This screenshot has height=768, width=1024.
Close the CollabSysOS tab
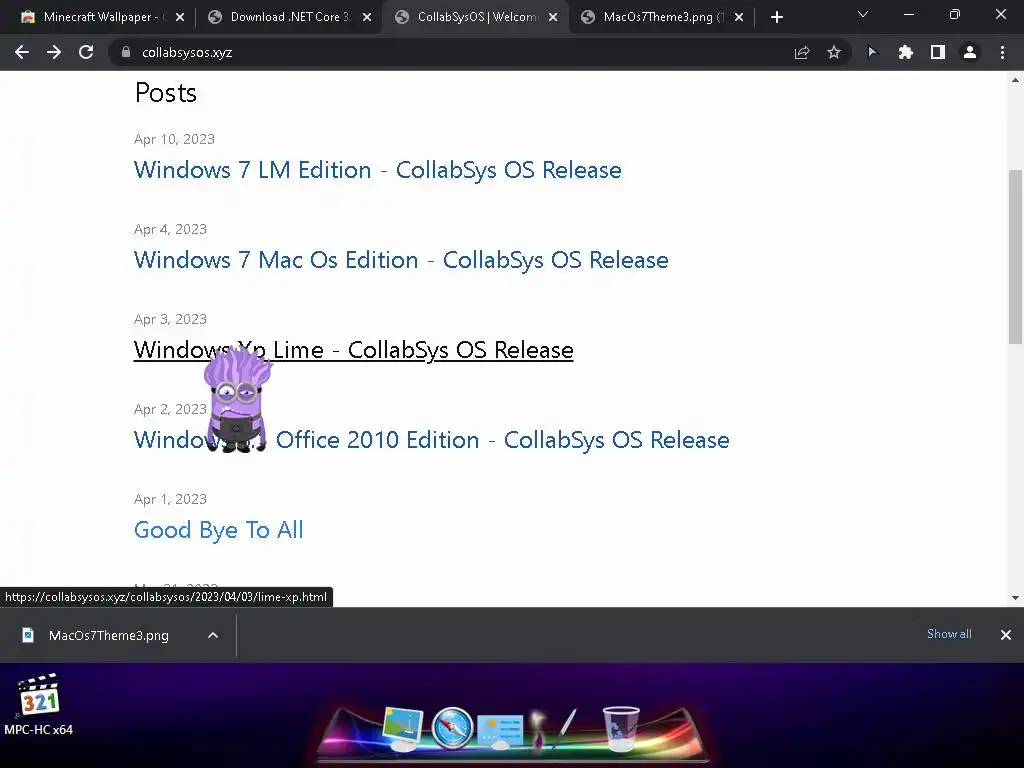(x=553, y=17)
